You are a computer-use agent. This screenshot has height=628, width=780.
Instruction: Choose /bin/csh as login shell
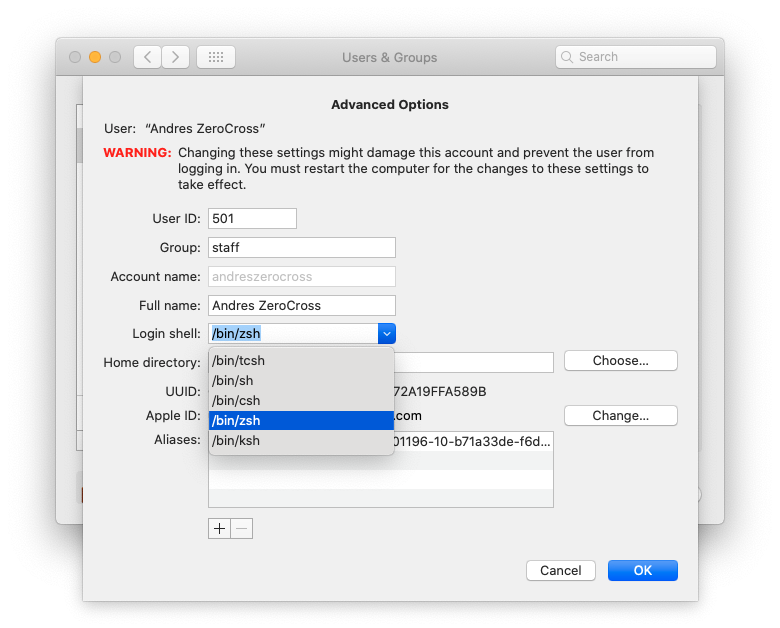(301, 401)
